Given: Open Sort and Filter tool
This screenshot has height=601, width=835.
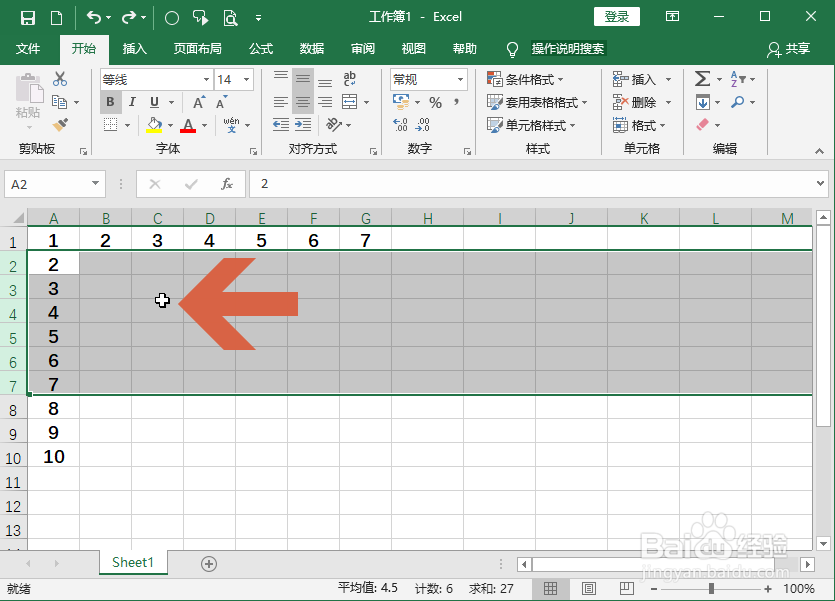Looking at the screenshot, I should 738,79.
